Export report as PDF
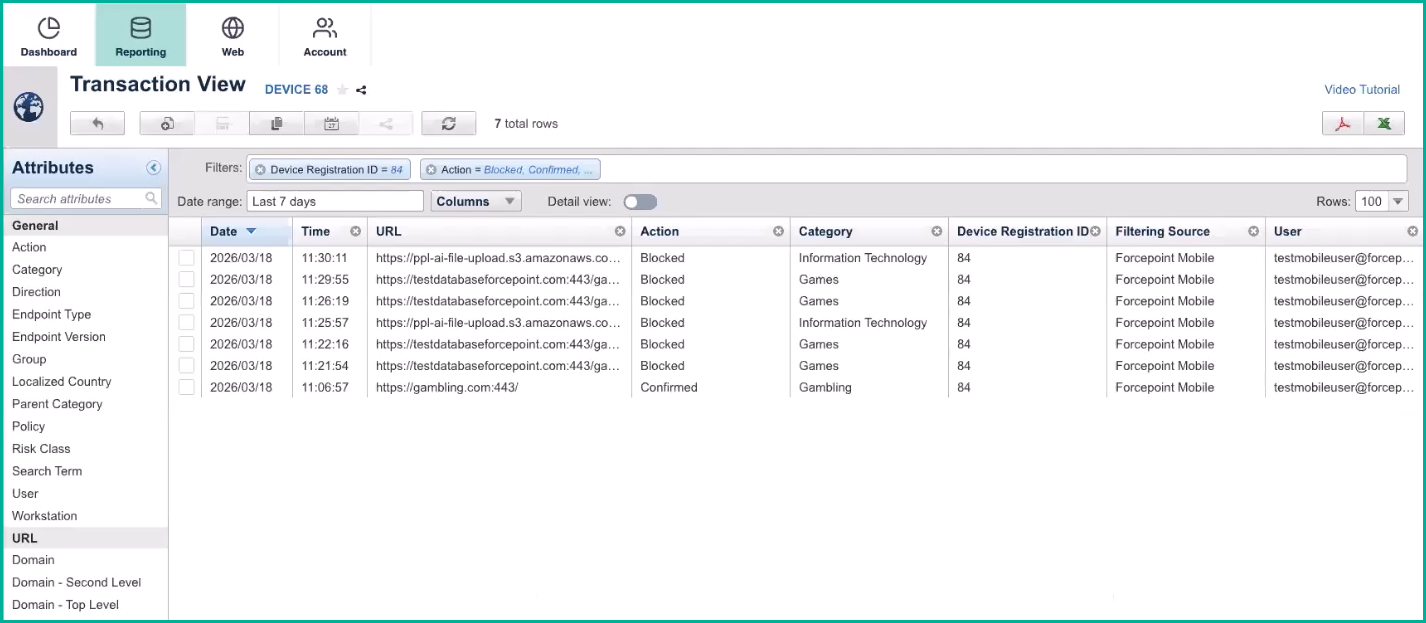Image resolution: width=1426 pixels, height=623 pixels. click(x=1343, y=124)
